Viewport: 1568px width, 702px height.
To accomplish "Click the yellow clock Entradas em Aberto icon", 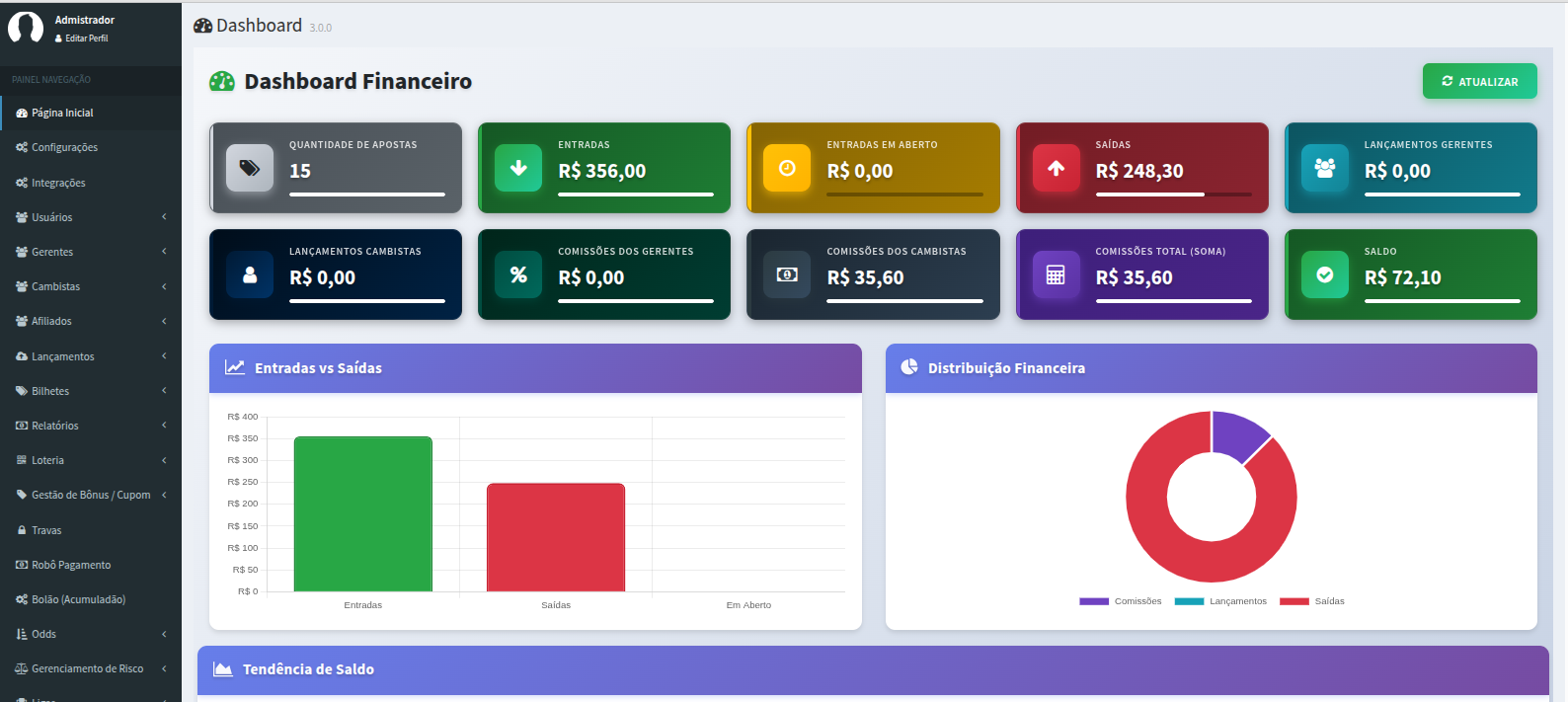I will point(787,168).
